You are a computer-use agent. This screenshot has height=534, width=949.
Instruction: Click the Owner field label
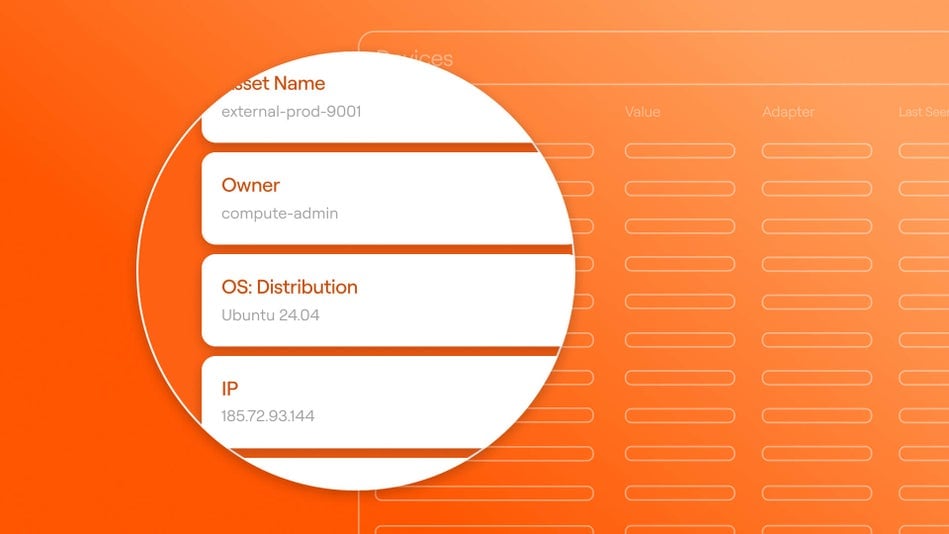251,185
